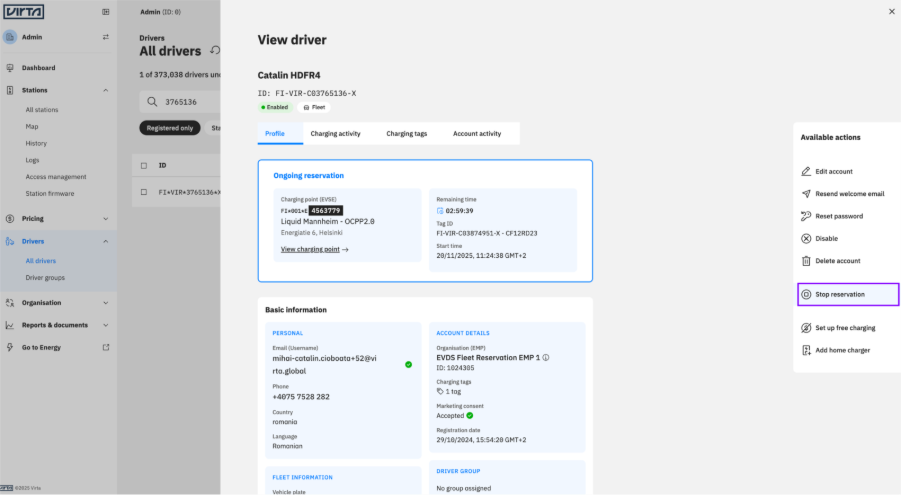Click marketing consent Accepted check icon
The width and height of the screenshot is (901, 495).
[470, 416]
